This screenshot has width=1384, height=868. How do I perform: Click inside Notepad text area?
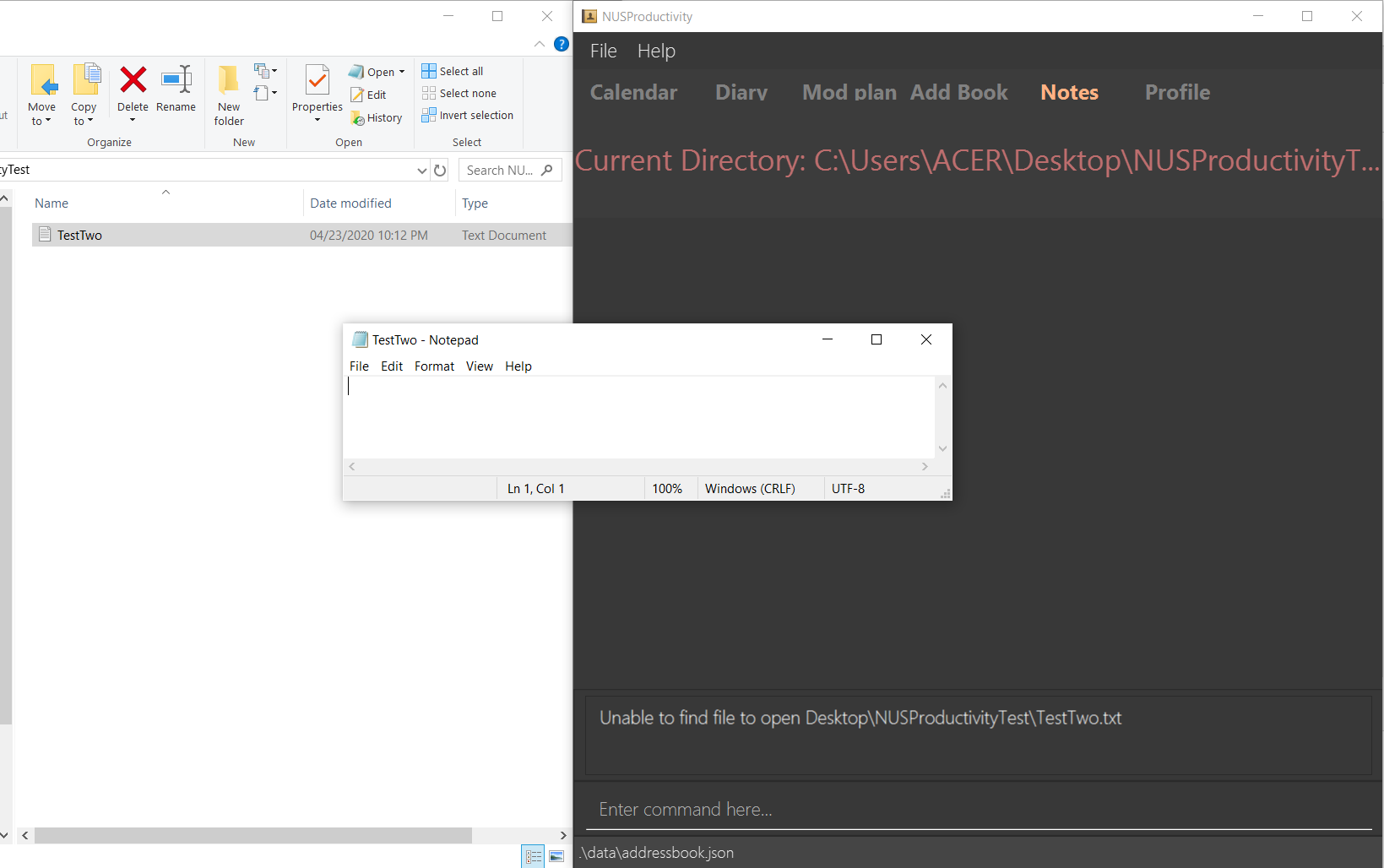(x=639, y=417)
